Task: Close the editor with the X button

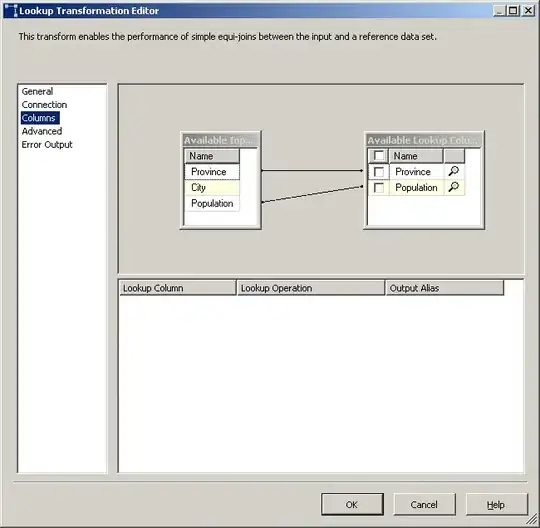Action: click(x=528, y=11)
